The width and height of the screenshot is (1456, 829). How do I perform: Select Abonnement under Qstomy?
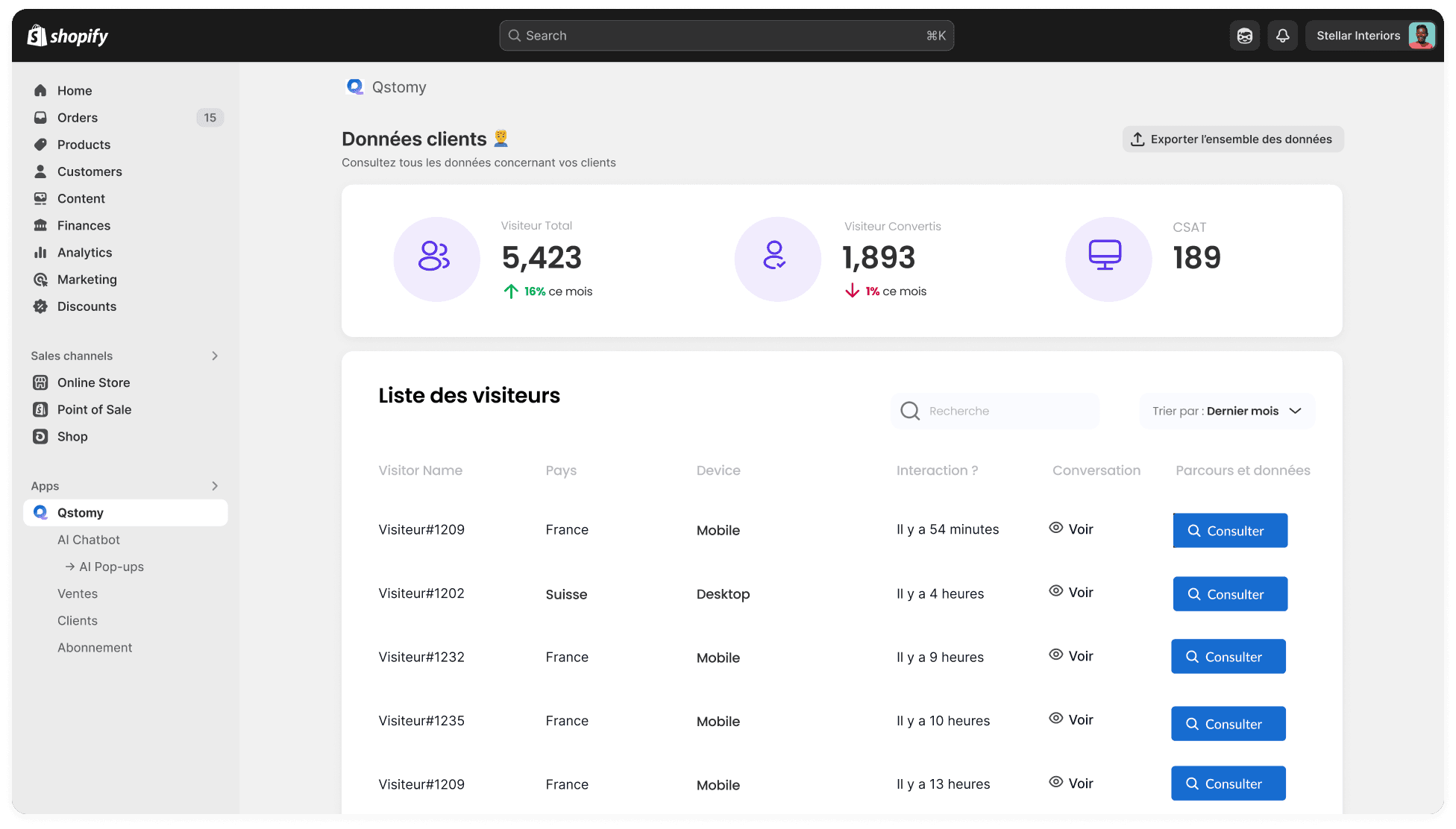point(95,648)
